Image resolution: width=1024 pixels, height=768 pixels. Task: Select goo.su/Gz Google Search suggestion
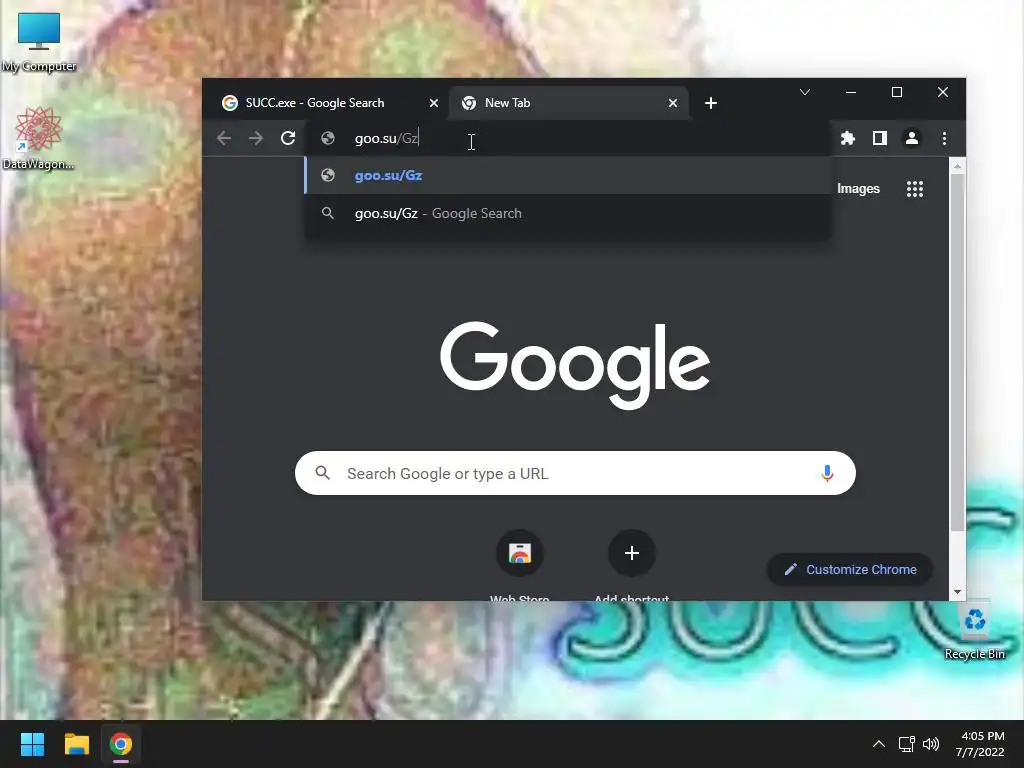coord(568,214)
